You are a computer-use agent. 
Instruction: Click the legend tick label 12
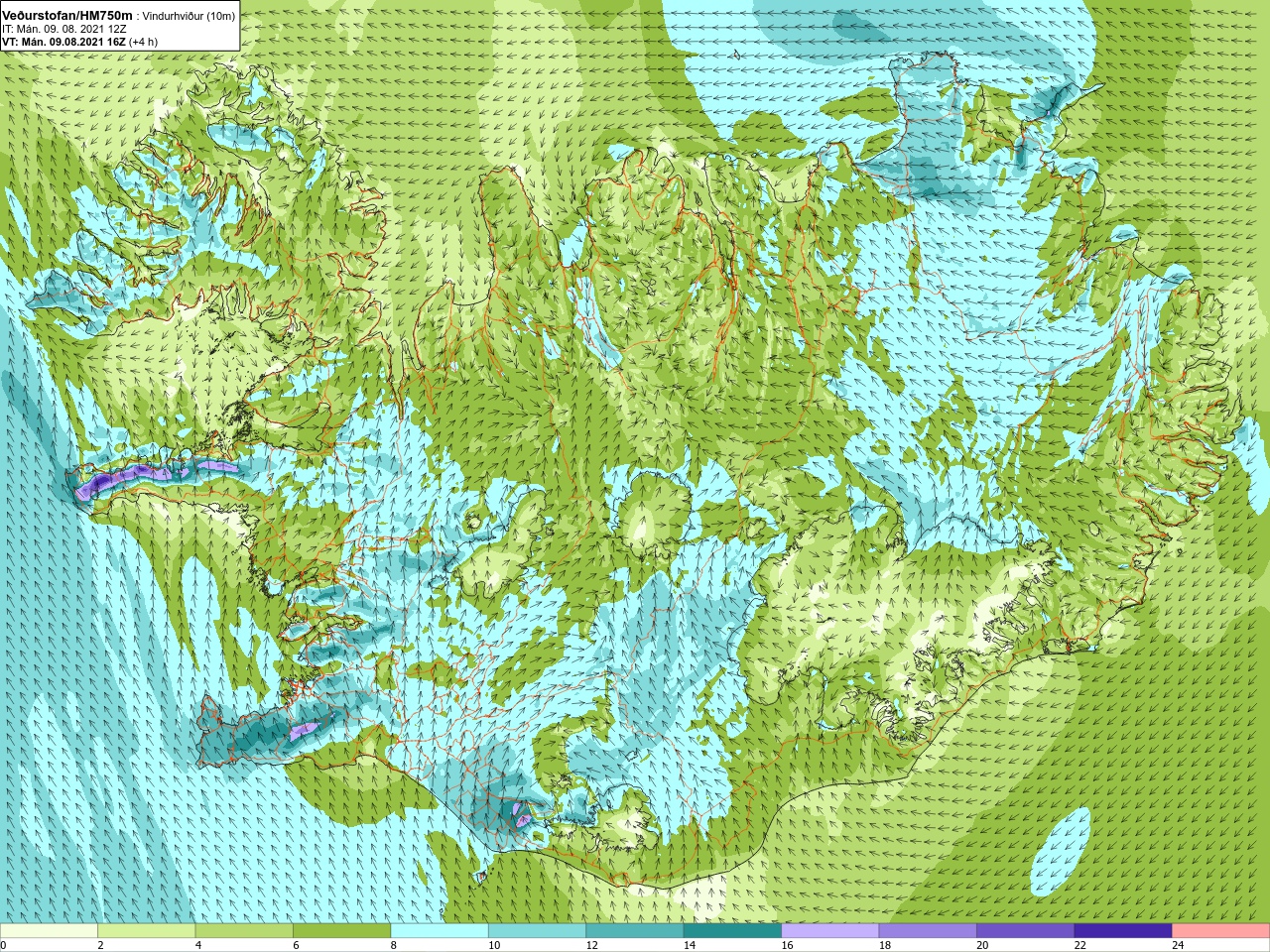(591, 945)
